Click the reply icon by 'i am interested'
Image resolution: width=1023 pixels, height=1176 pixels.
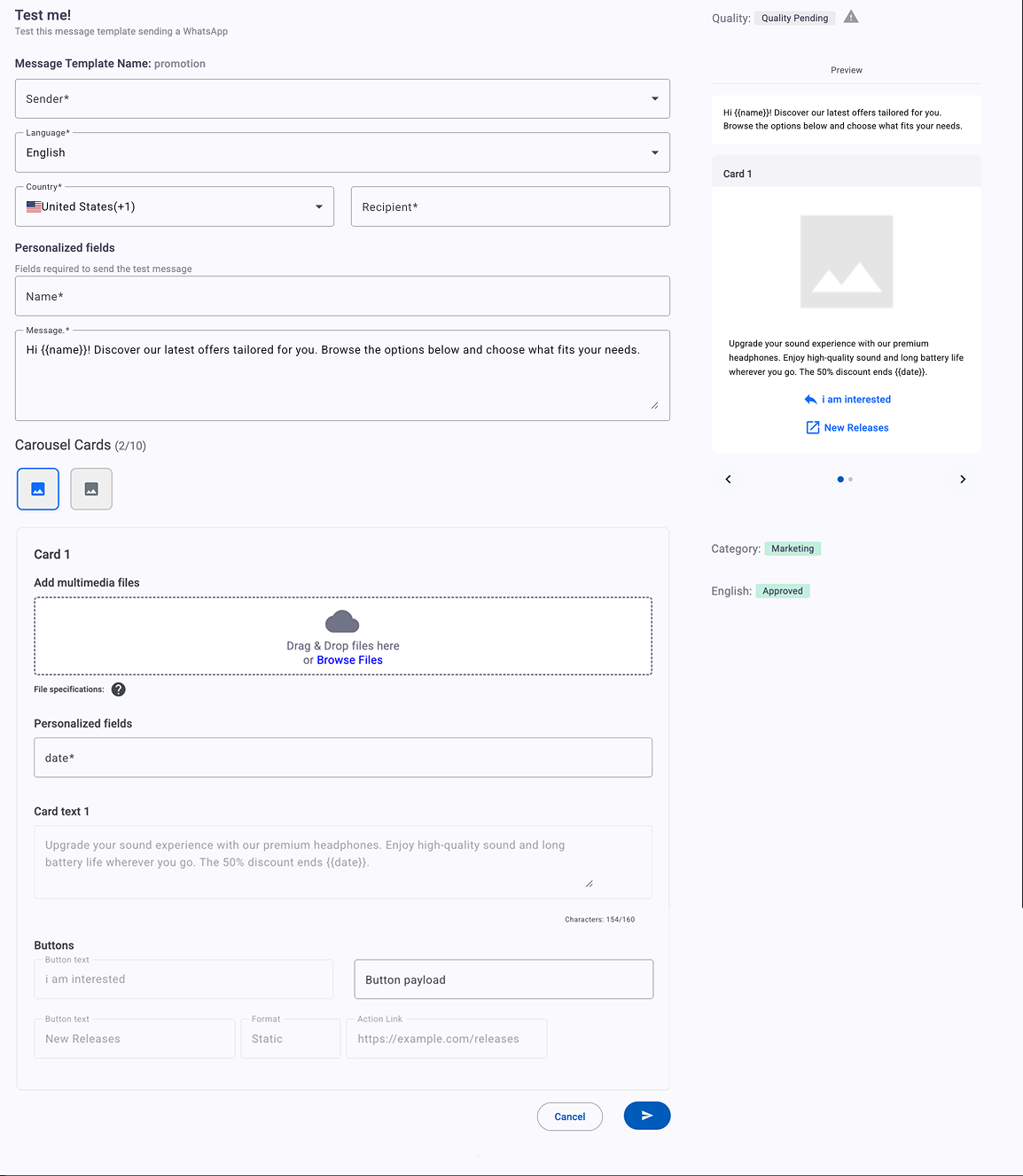(x=810, y=400)
